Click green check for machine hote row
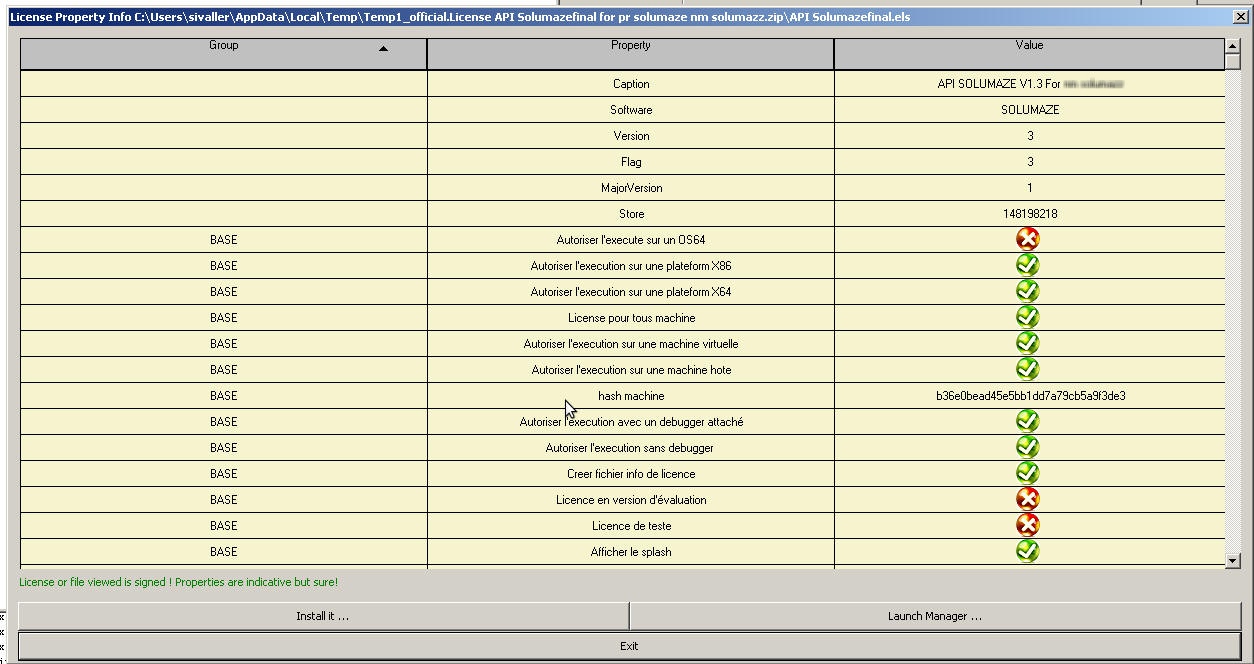 [1027, 369]
